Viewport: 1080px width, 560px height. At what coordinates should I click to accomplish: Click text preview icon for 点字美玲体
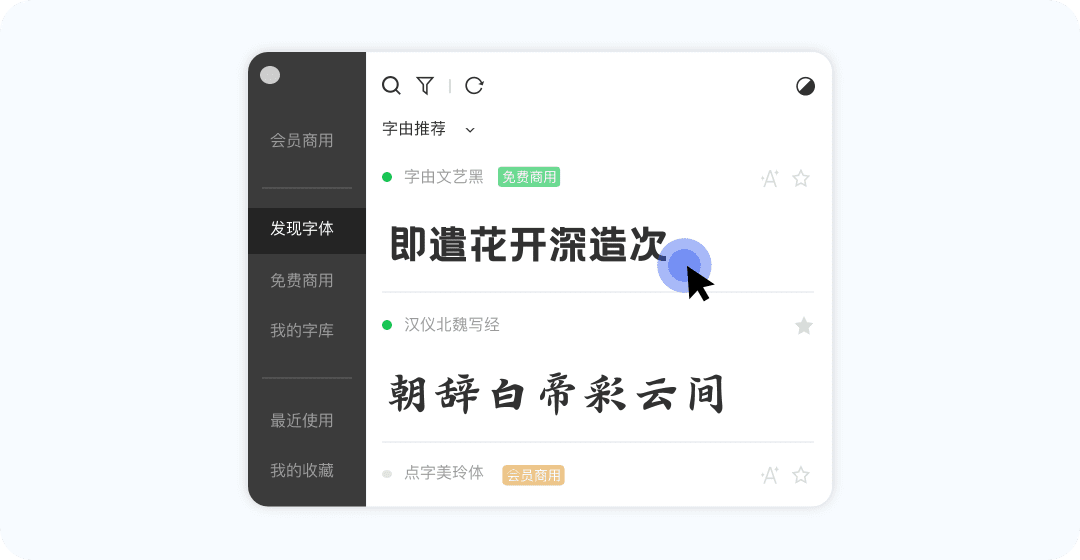769,475
